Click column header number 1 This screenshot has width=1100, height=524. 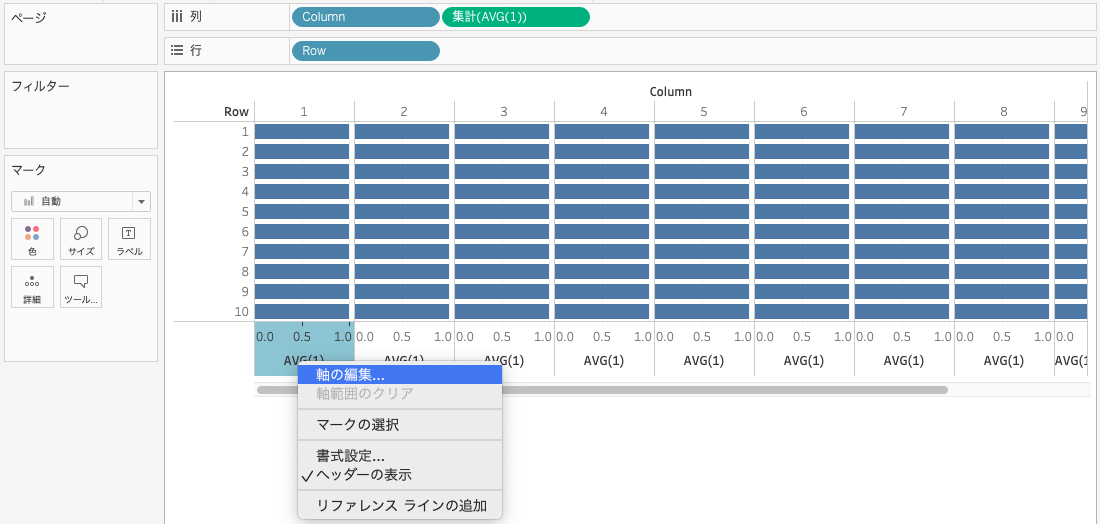(x=304, y=112)
